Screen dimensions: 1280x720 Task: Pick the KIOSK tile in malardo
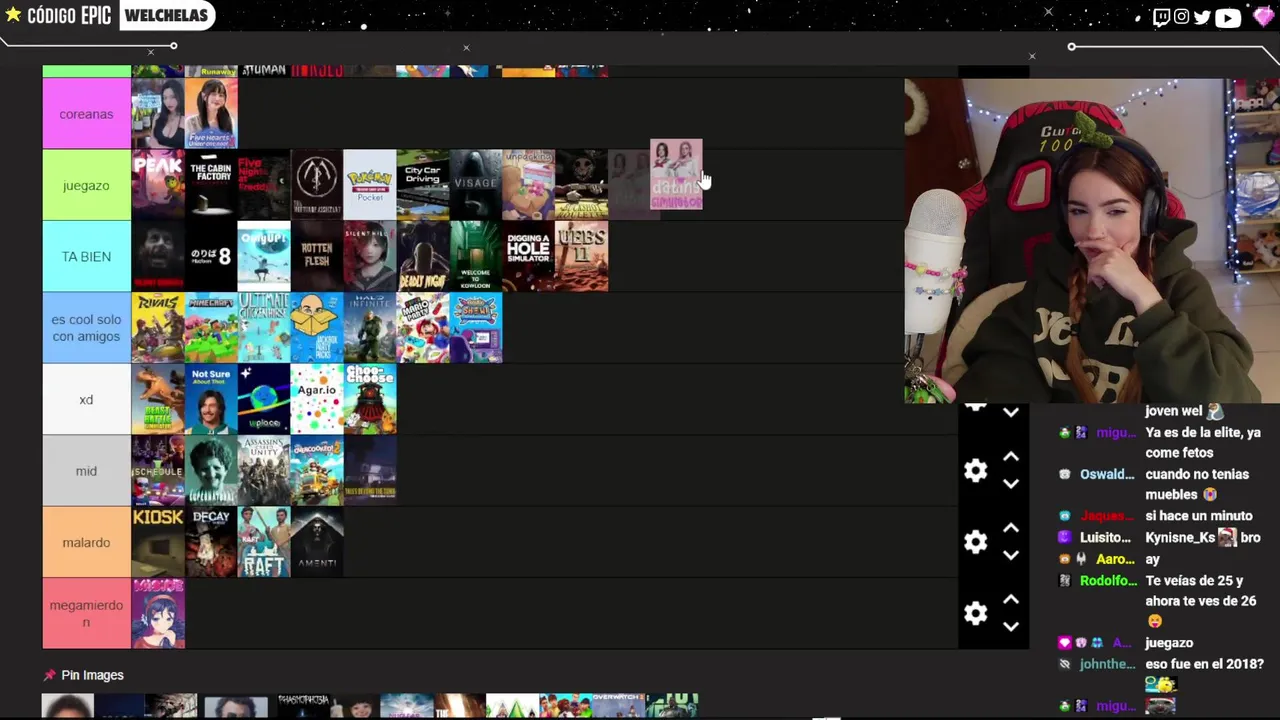[158, 542]
